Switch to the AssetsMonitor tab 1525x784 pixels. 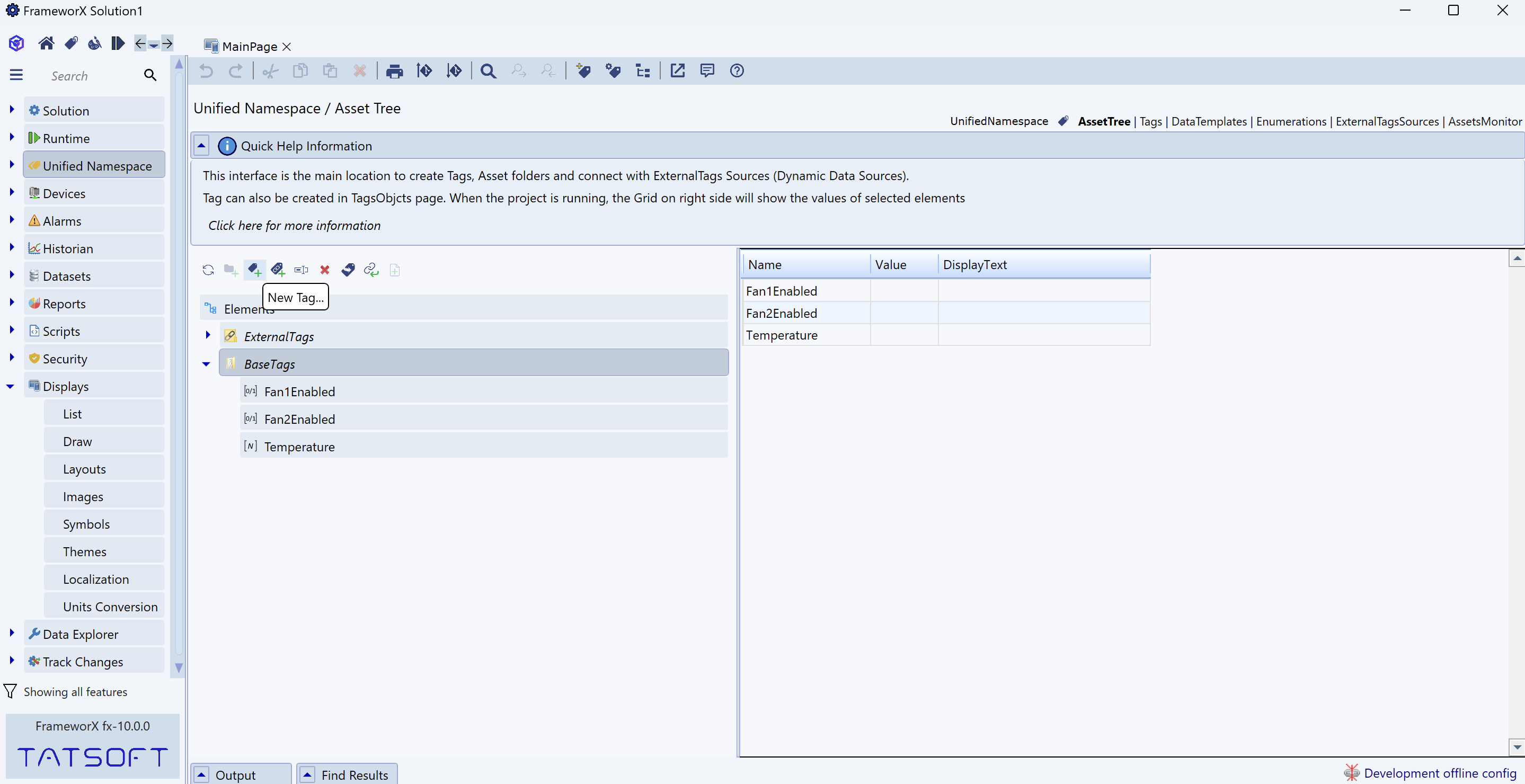1485,121
